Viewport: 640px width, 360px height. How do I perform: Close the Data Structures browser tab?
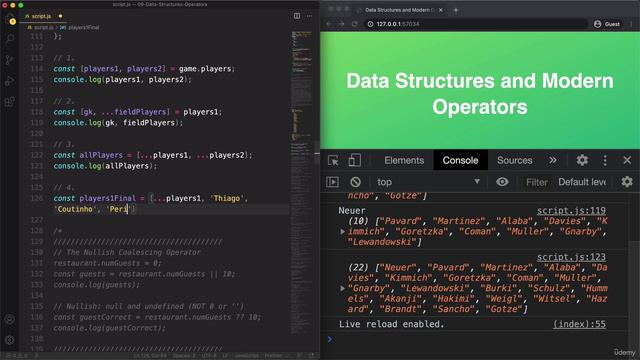tap(440, 10)
